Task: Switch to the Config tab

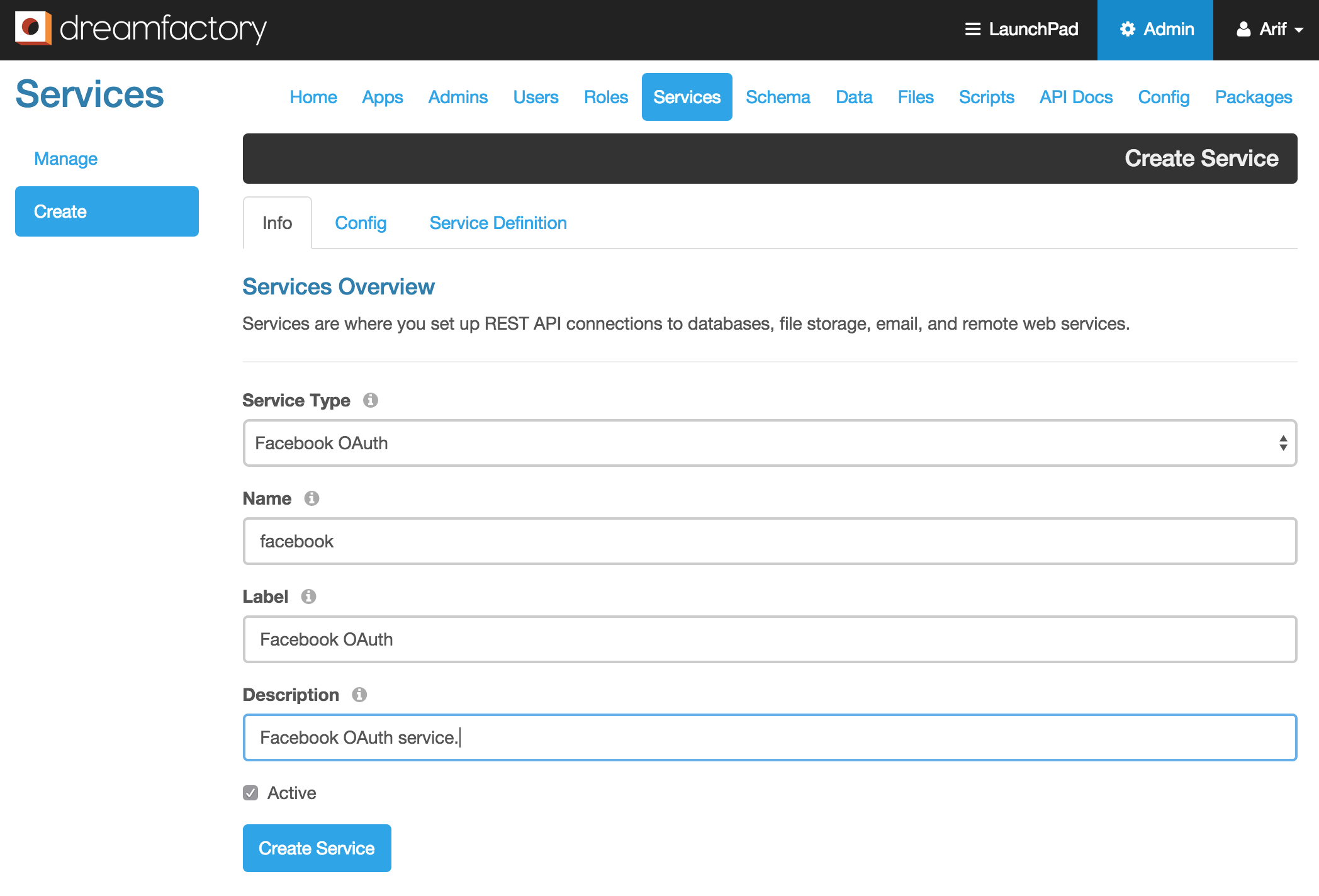Action: pyautogui.click(x=361, y=222)
